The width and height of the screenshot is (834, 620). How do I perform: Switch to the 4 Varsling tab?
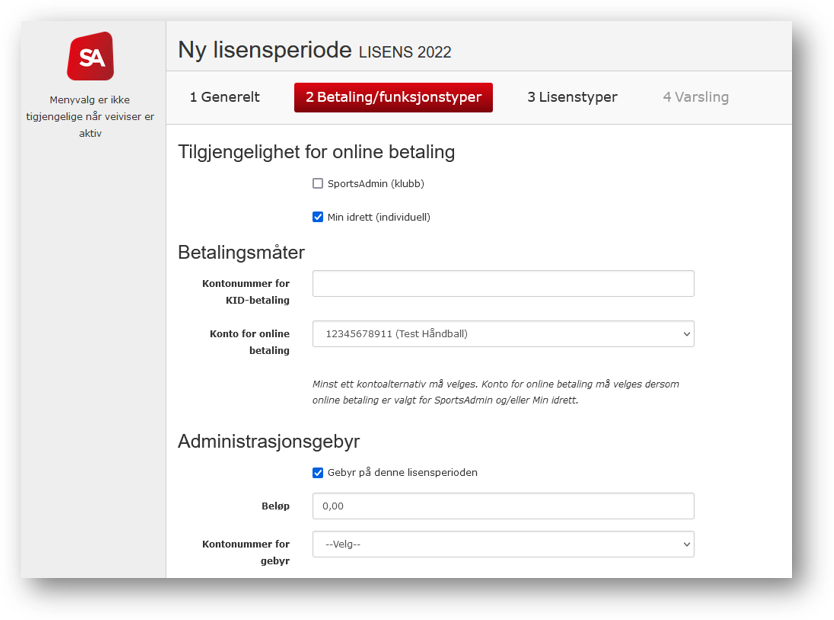tap(696, 97)
